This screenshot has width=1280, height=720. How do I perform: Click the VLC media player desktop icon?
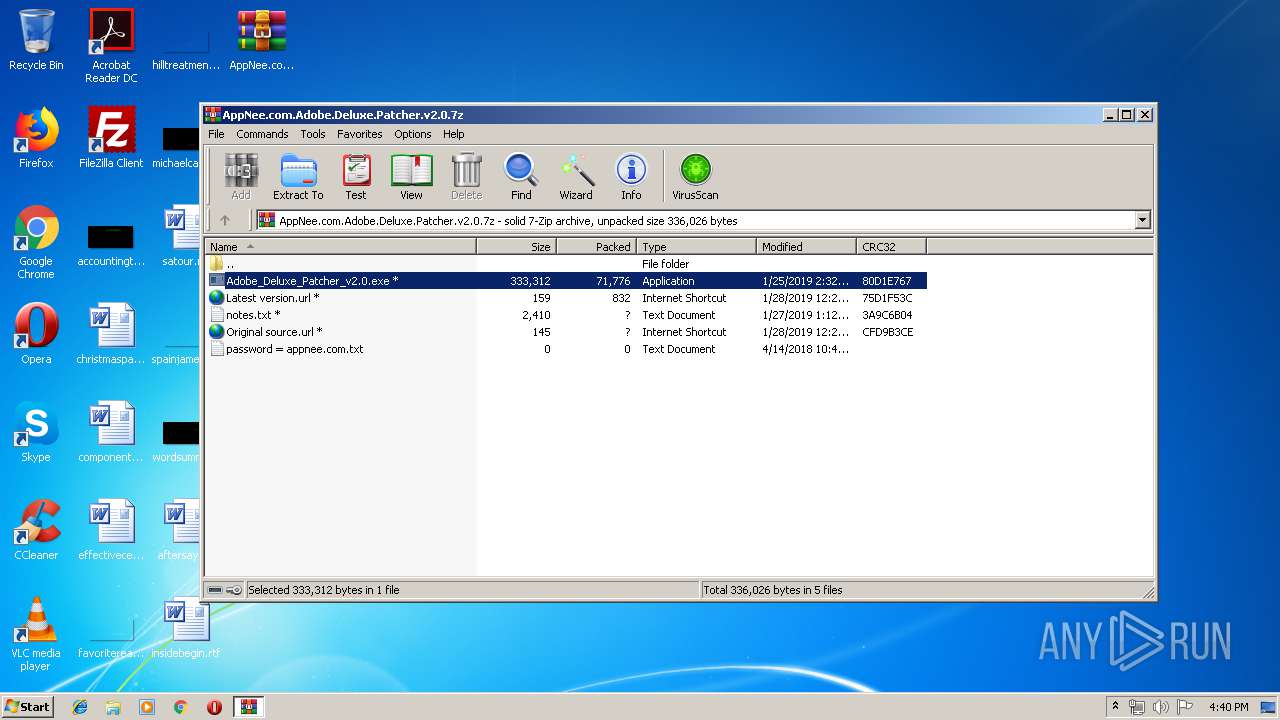36,633
